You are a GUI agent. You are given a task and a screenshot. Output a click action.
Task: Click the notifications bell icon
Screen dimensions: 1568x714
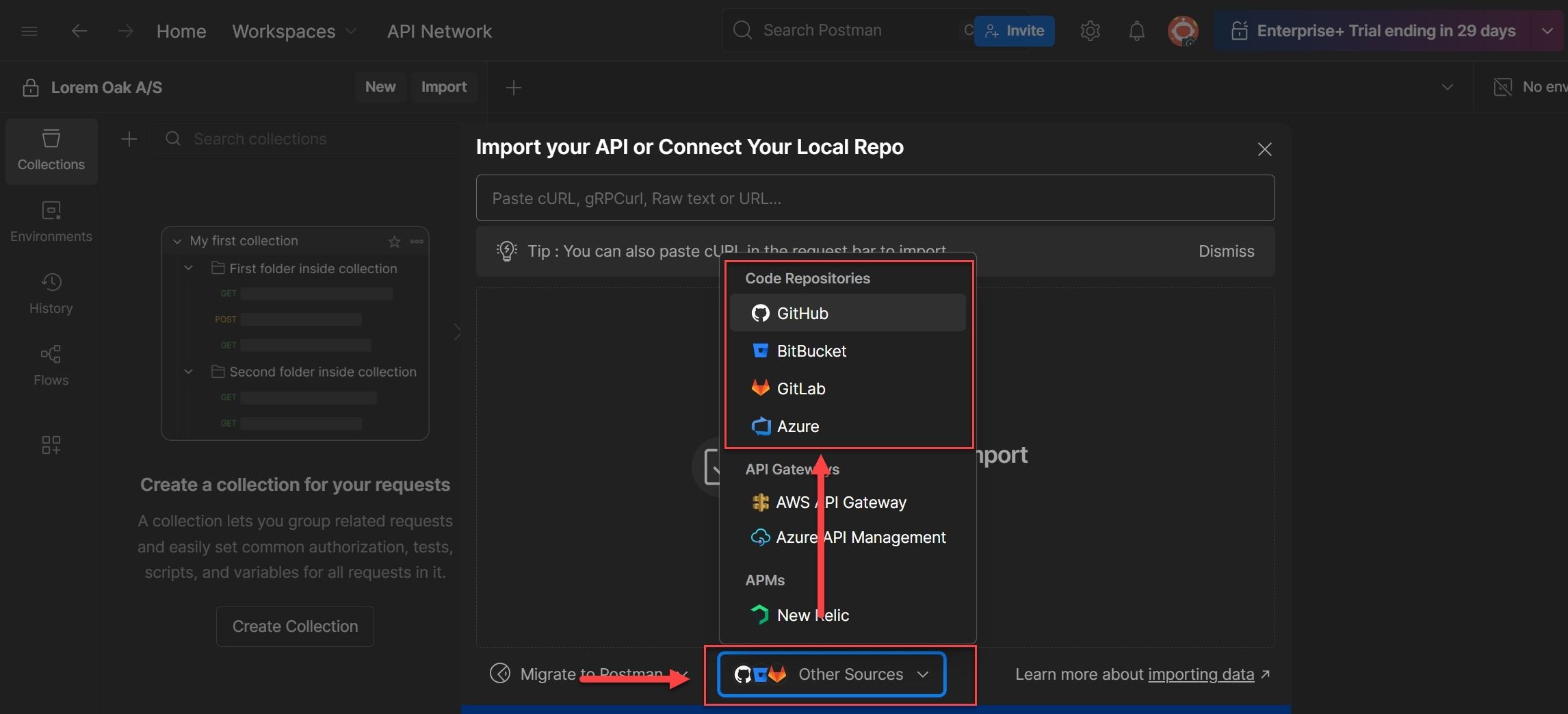coord(1136,31)
